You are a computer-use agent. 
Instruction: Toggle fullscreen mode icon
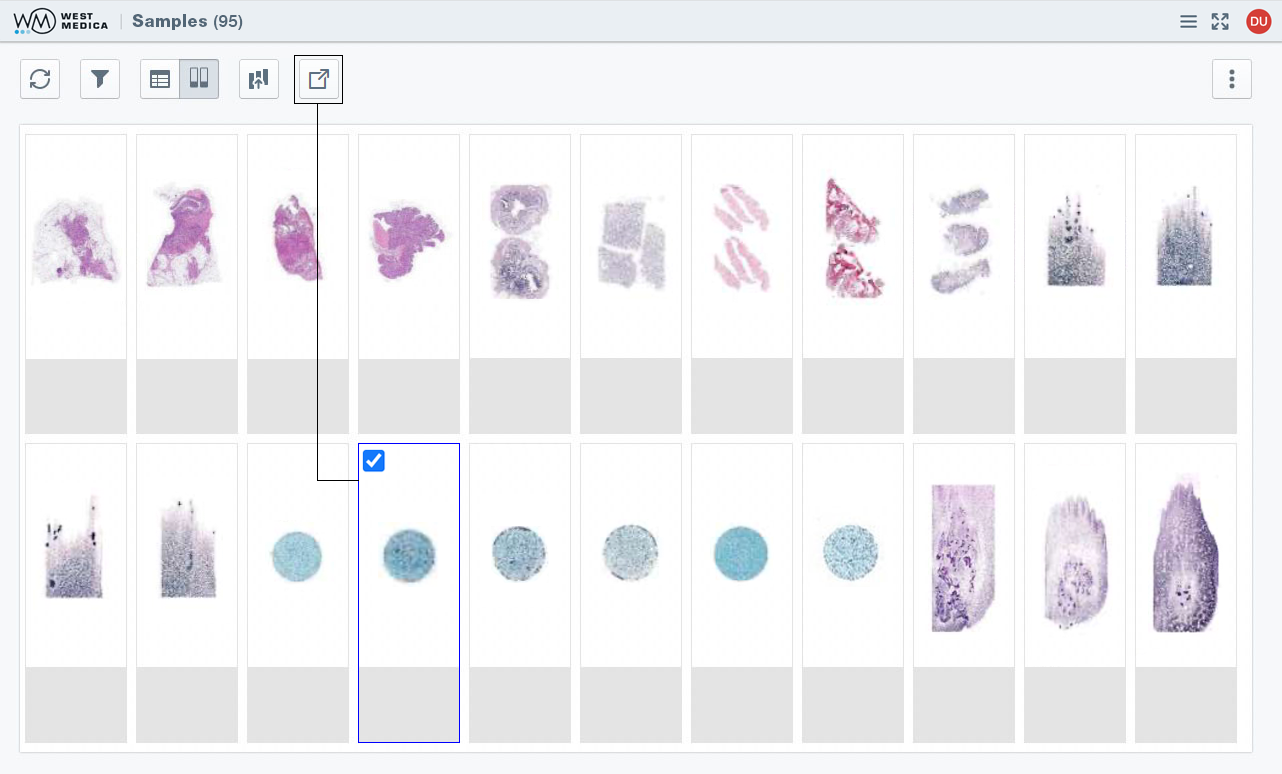click(1220, 21)
